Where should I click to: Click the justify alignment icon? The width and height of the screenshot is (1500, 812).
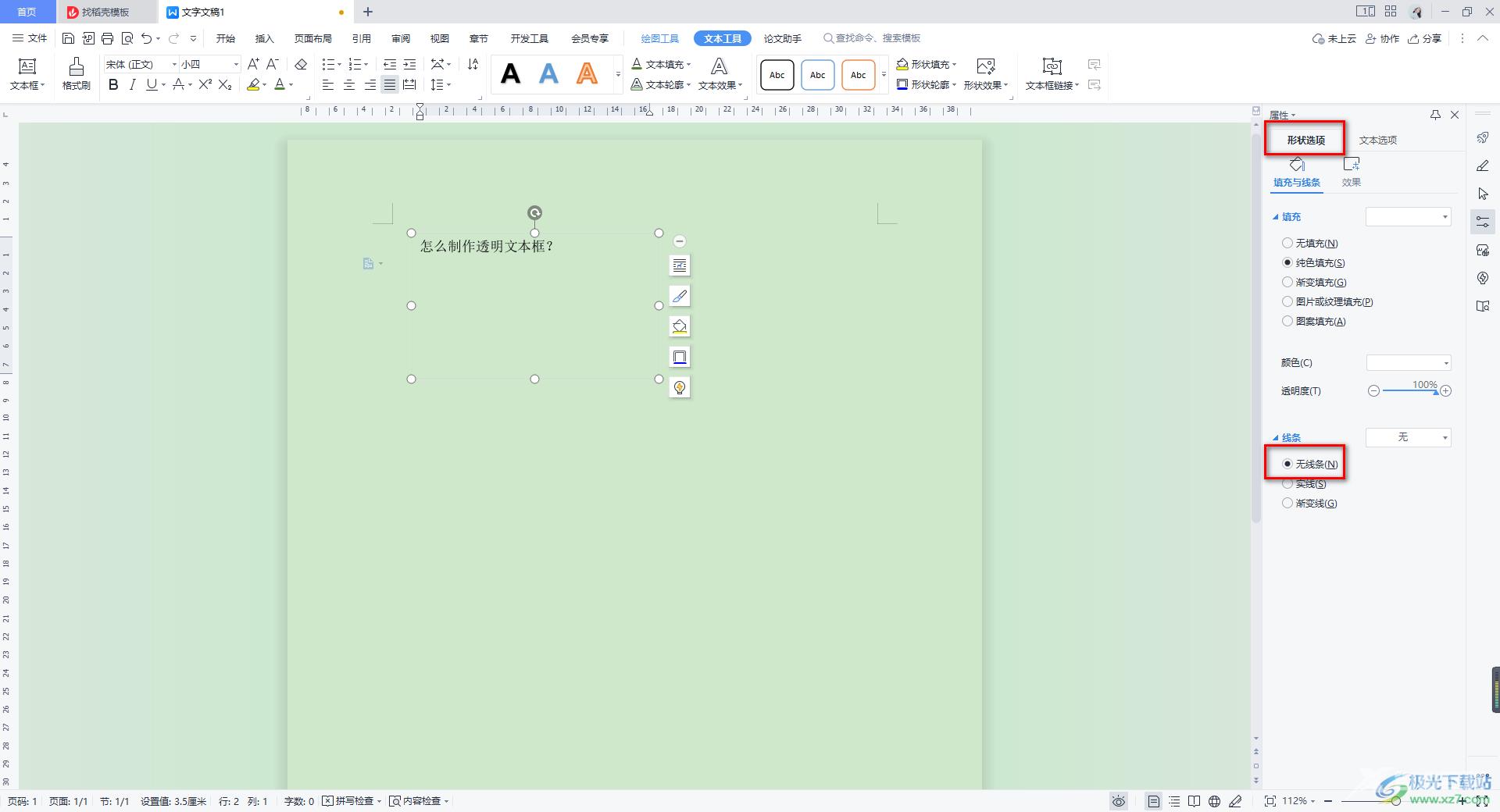(x=389, y=84)
